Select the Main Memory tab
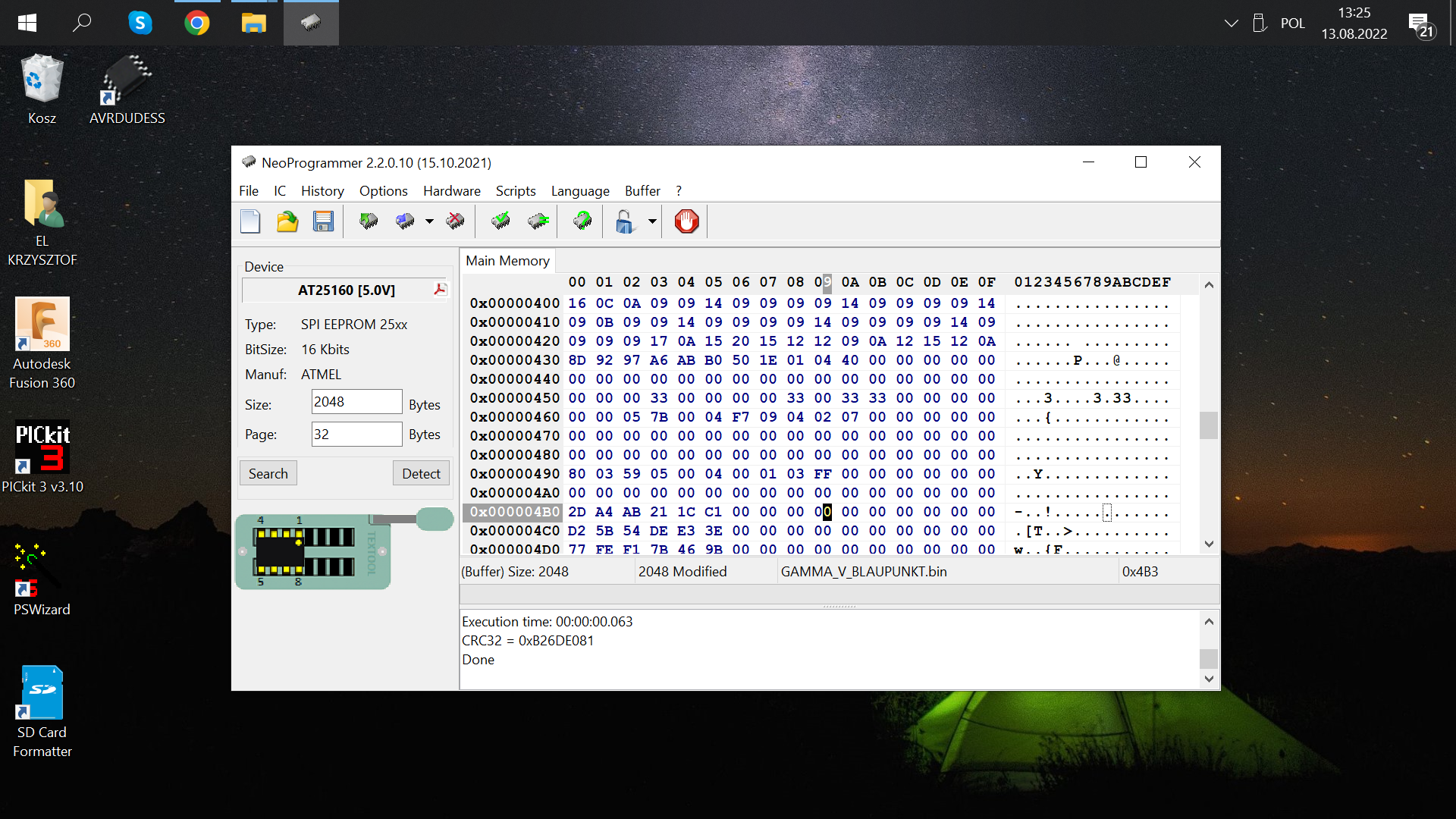1456x819 pixels. pos(507,261)
